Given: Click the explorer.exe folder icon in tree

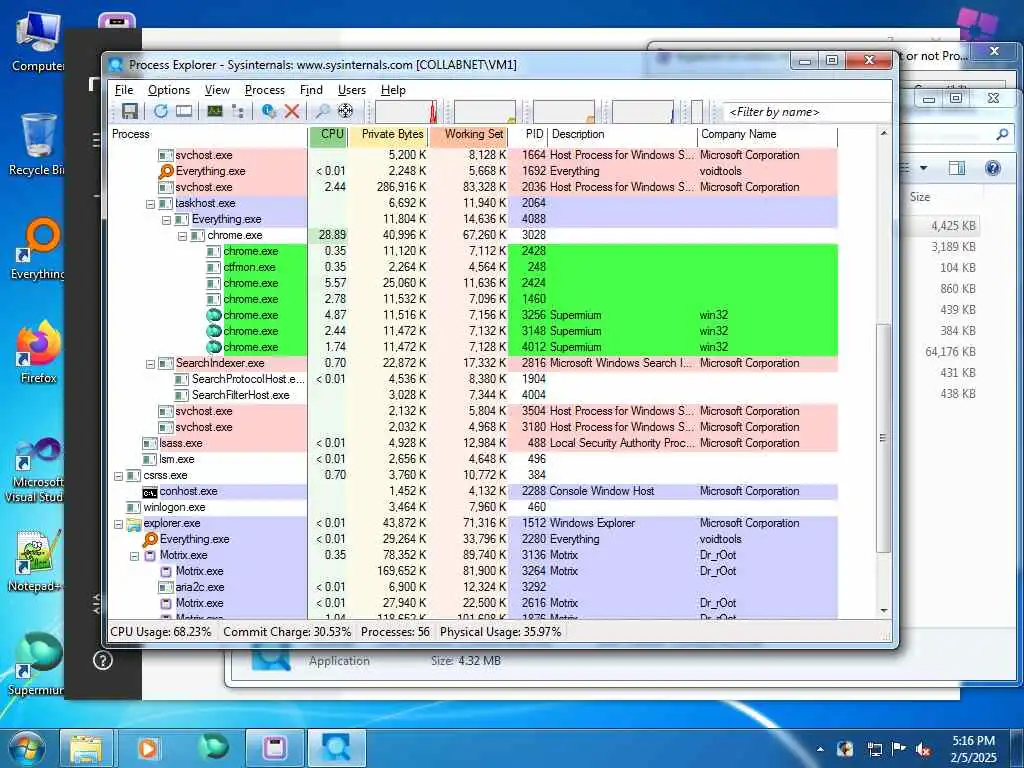Looking at the screenshot, I should (x=134, y=524).
